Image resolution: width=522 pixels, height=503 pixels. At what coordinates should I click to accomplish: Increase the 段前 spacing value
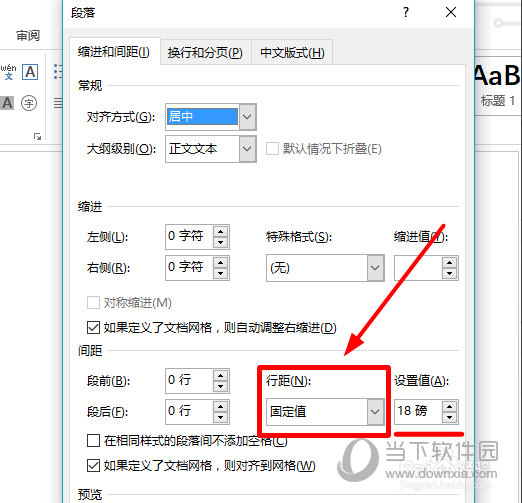(221, 375)
